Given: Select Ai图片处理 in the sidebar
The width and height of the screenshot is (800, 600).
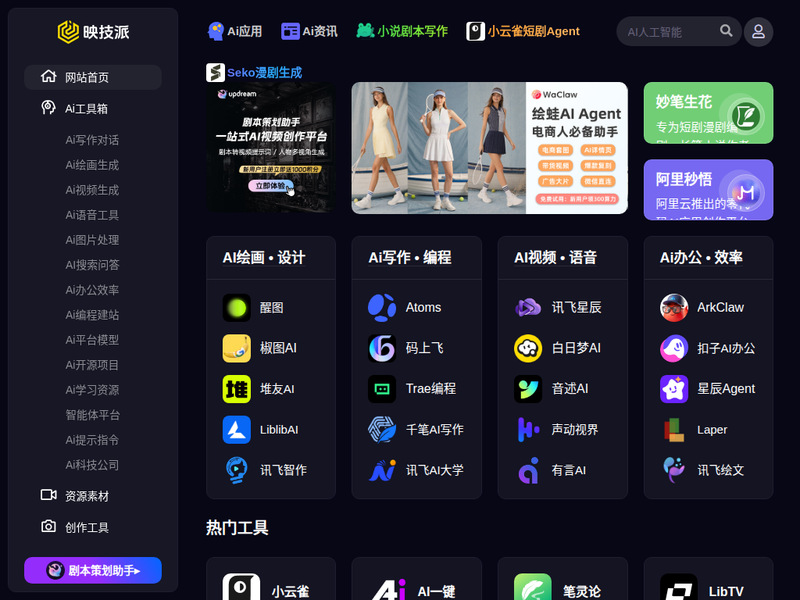Looking at the screenshot, I should click(x=92, y=240).
